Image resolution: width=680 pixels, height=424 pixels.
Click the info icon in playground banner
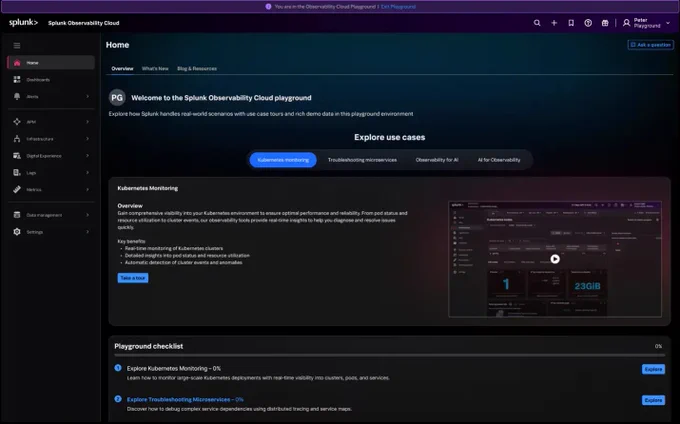(x=268, y=7)
